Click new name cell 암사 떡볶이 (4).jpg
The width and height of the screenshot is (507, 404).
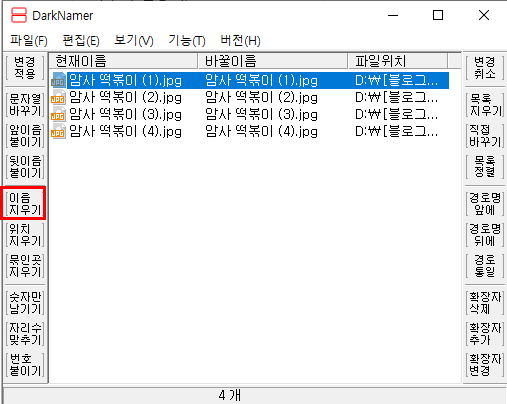[261, 132]
